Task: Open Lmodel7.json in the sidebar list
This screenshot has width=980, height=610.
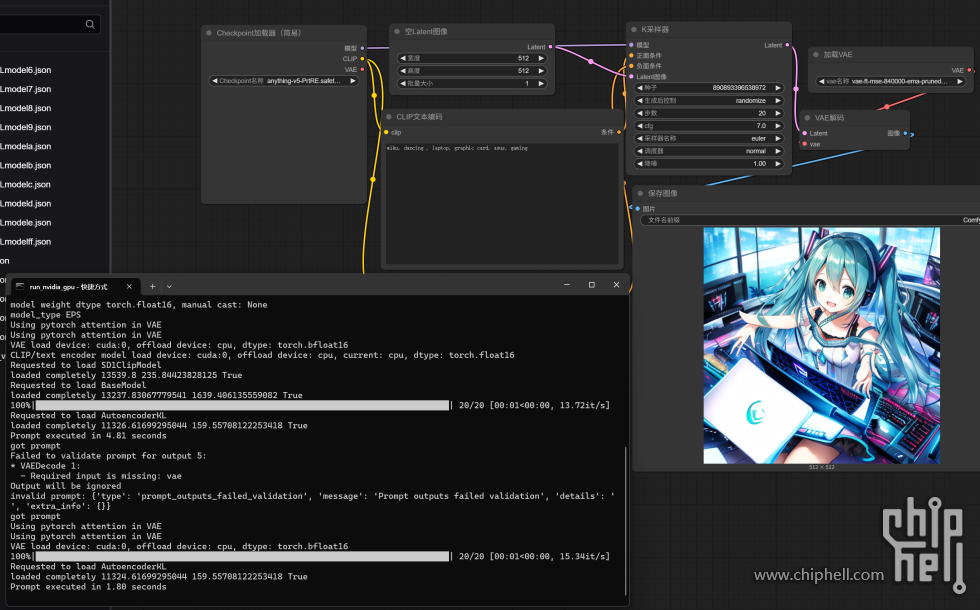Action: pyautogui.click(x=26, y=89)
